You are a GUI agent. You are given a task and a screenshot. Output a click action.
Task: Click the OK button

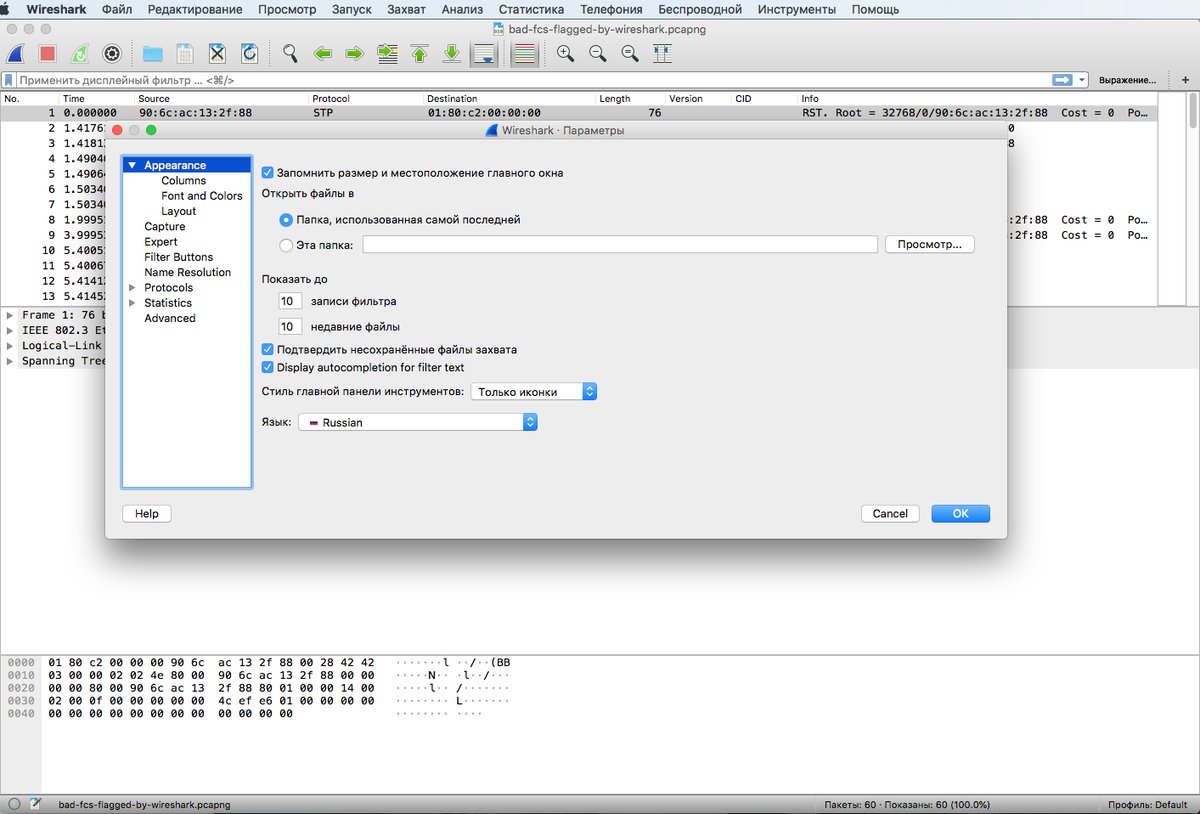click(x=960, y=513)
